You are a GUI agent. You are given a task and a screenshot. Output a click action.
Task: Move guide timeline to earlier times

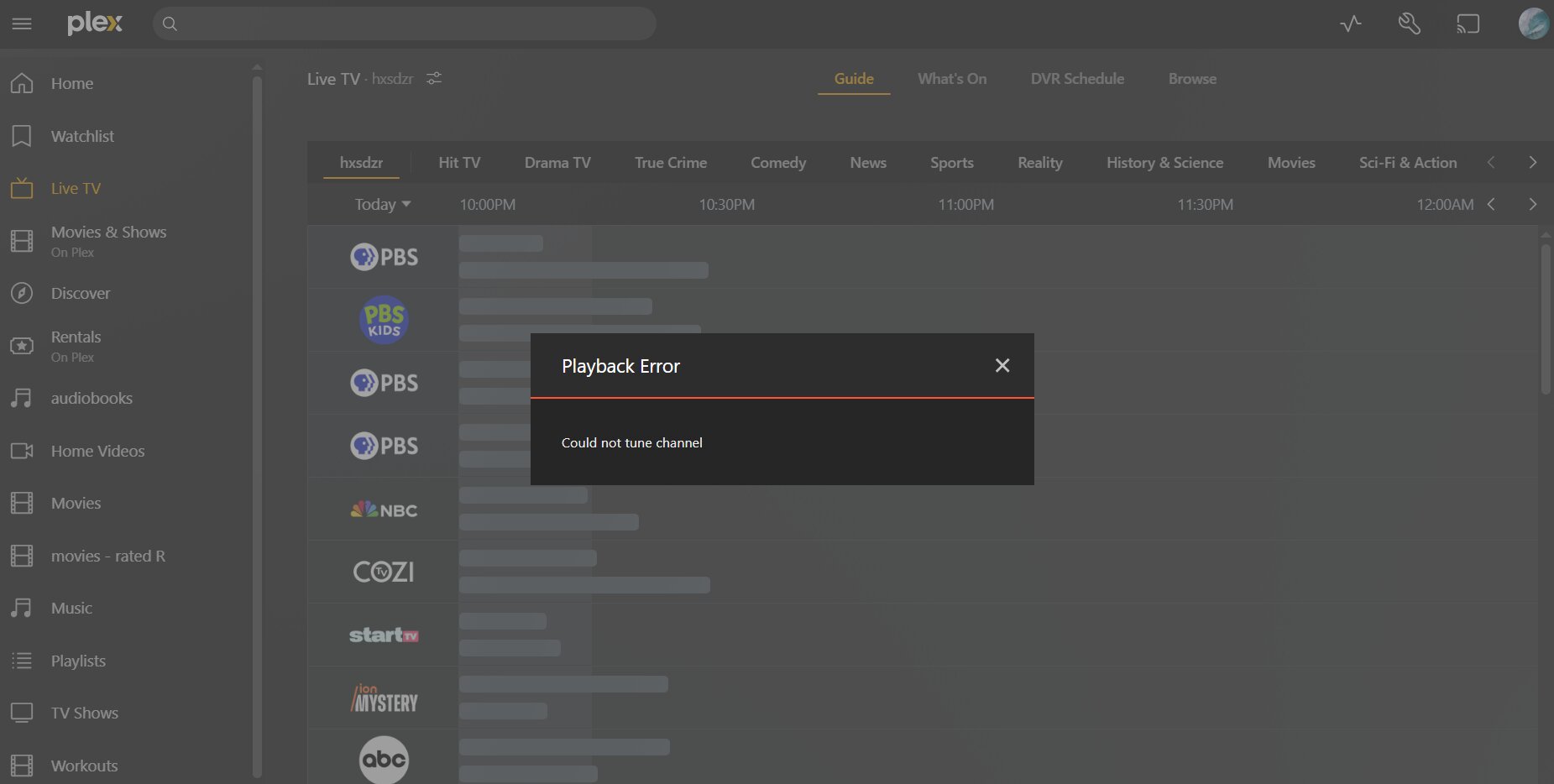coord(1491,204)
